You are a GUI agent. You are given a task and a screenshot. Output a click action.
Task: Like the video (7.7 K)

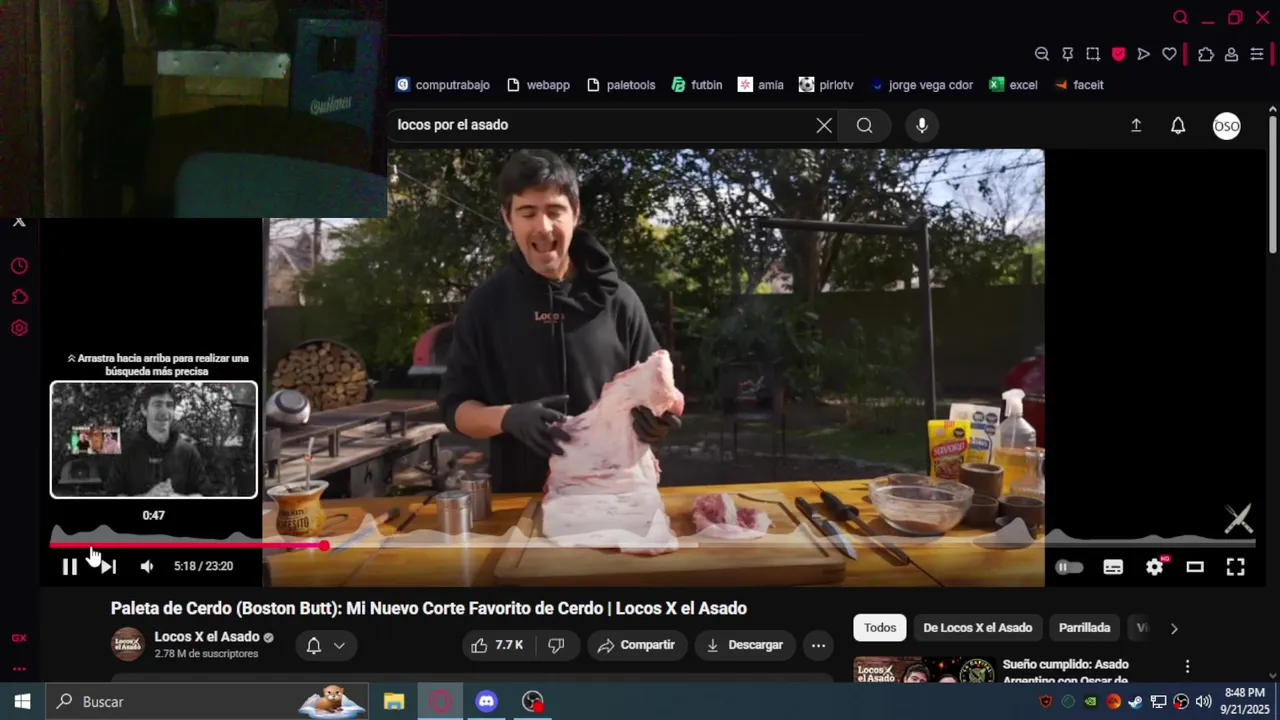coord(497,645)
